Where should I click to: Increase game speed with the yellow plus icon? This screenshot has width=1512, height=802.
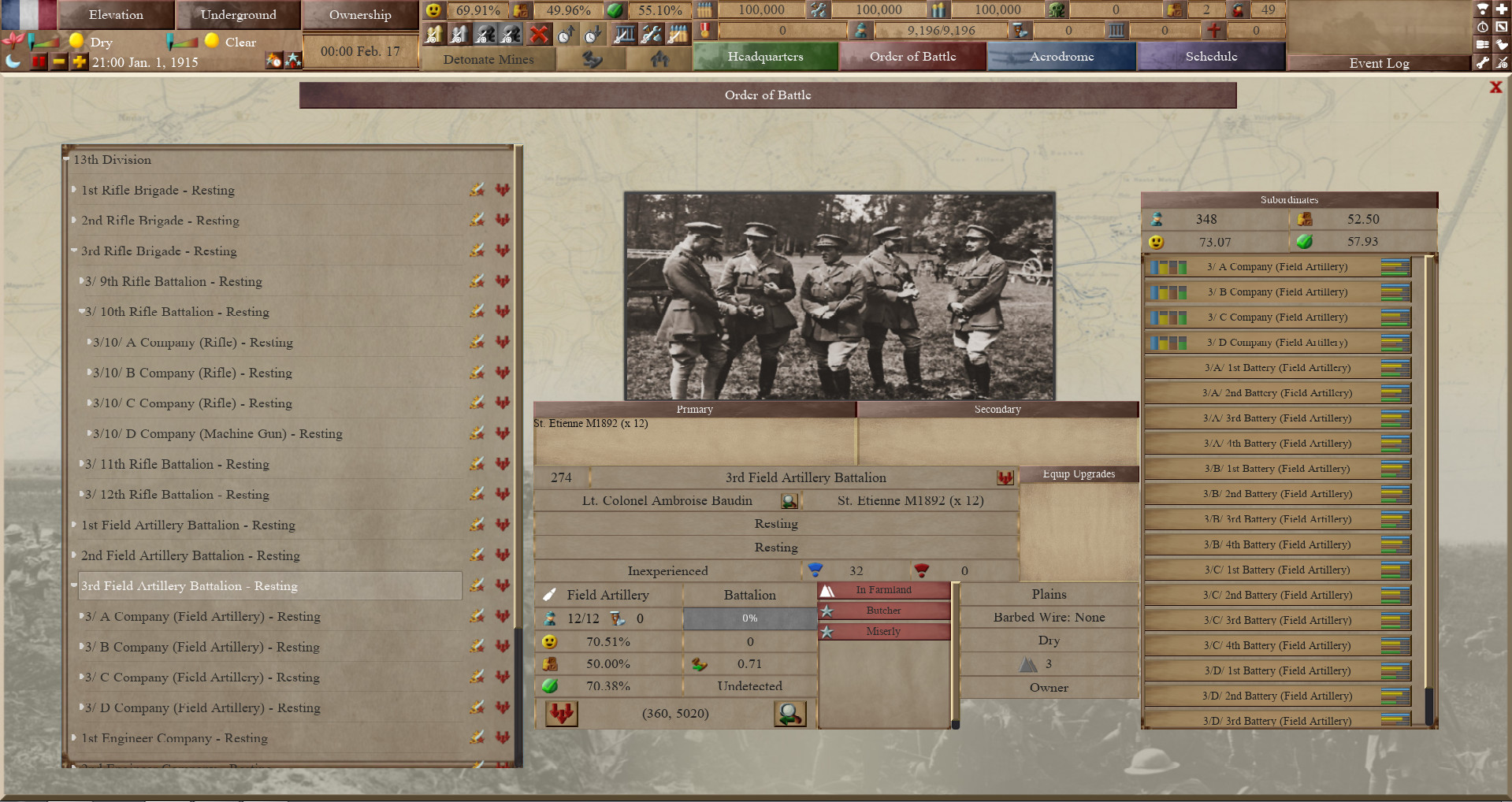[x=79, y=61]
